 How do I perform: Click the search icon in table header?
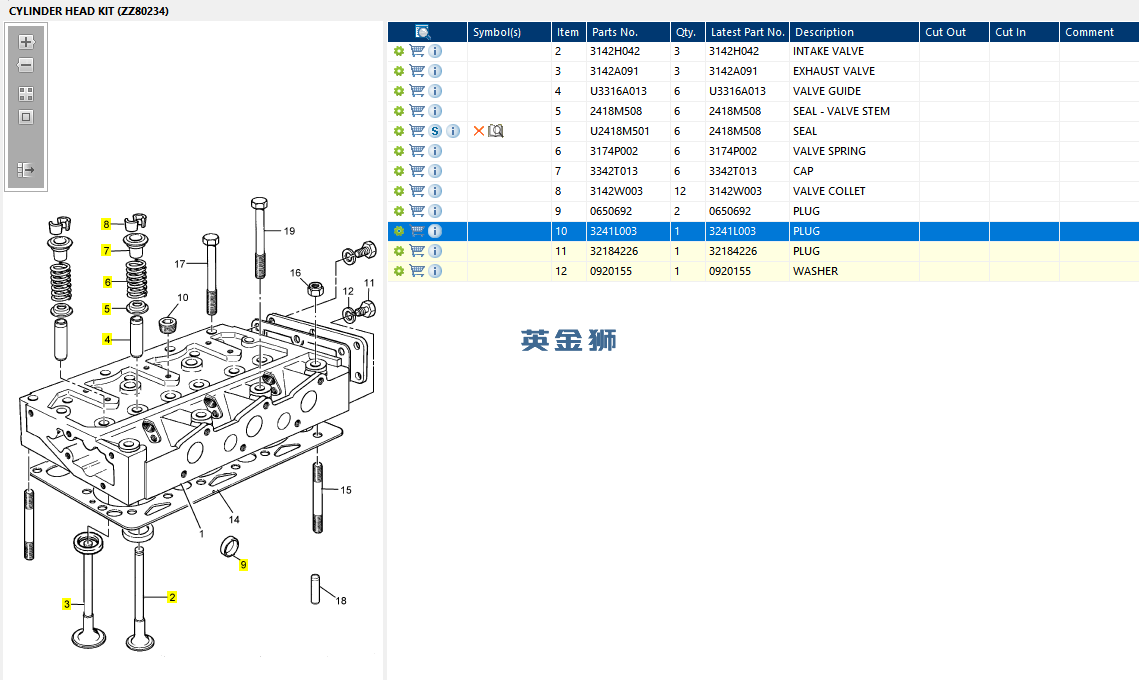[423, 32]
